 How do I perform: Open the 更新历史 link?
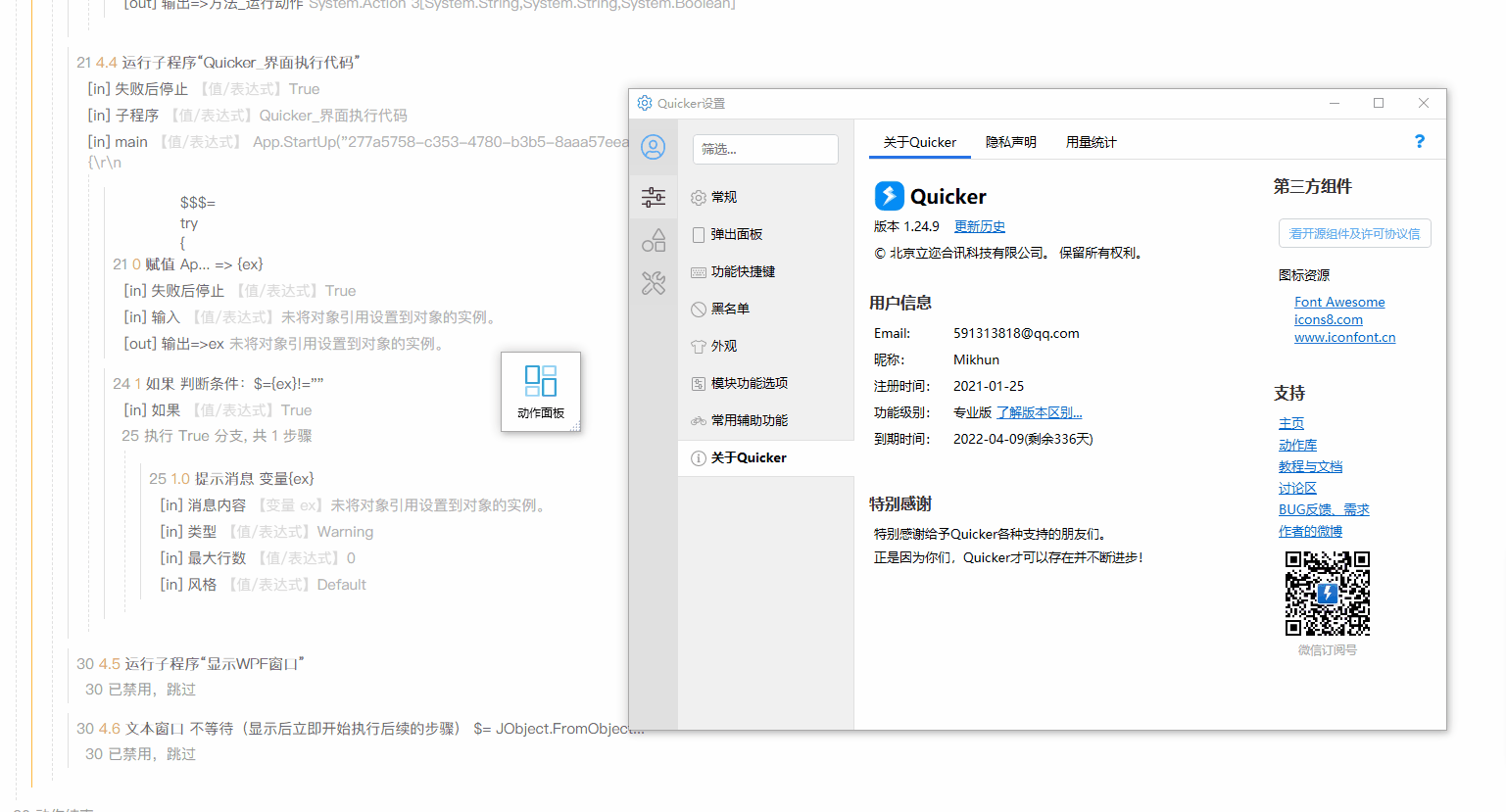pyautogui.click(x=979, y=226)
